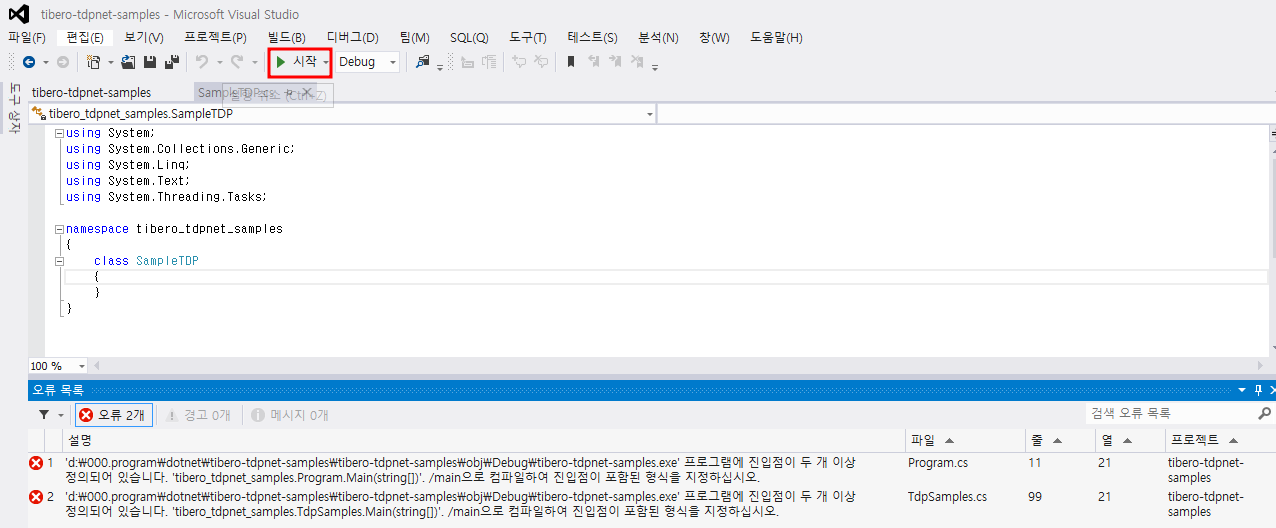This screenshot has height=528, width=1276.
Task: Click the Visual Studio logo icon
Action: click(x=19, y=15)
